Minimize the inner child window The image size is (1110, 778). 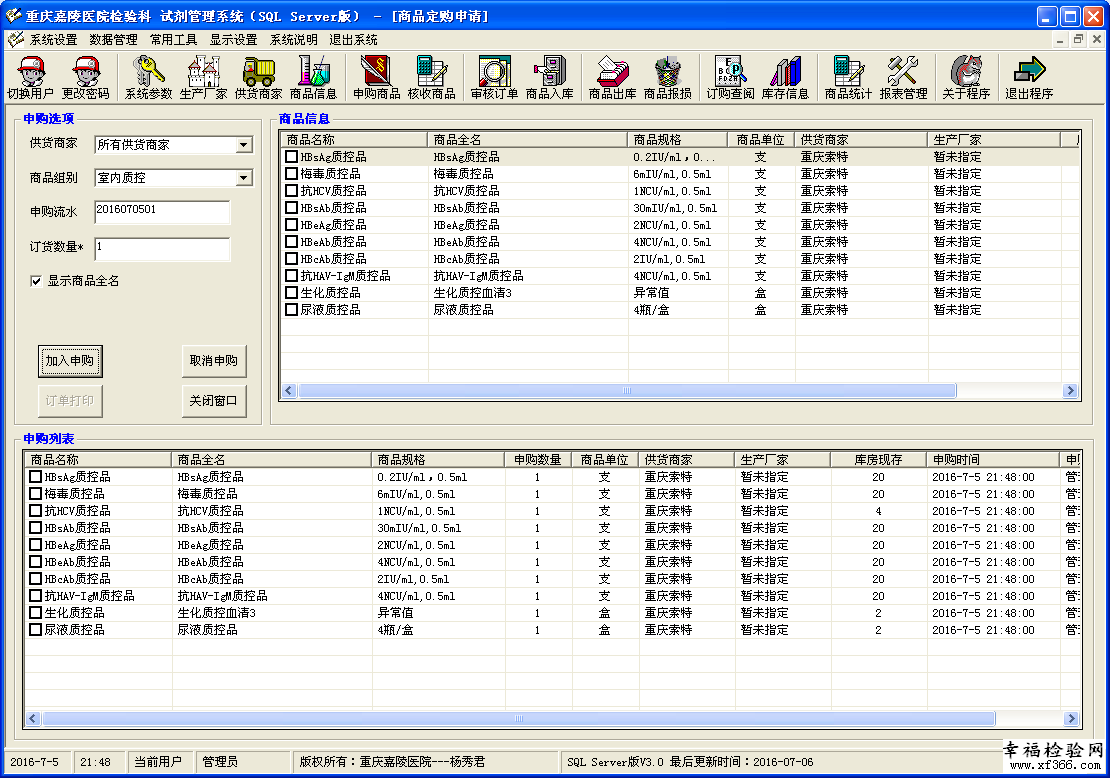pos(1059,40)
